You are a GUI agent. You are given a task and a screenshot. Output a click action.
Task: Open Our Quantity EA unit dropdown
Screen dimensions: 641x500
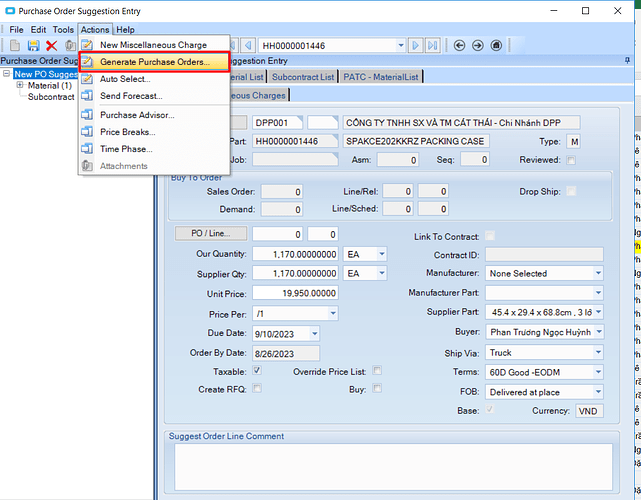[382, 254]
